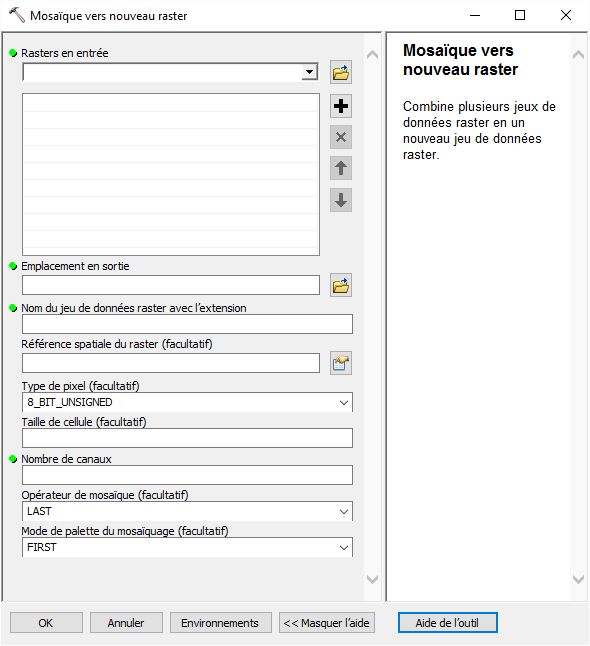This screenshot has width=590, height=646.
Task: Expand Type de pixel dropdown 8_BIT_UNSIGNED
Action: coord(344,403)
